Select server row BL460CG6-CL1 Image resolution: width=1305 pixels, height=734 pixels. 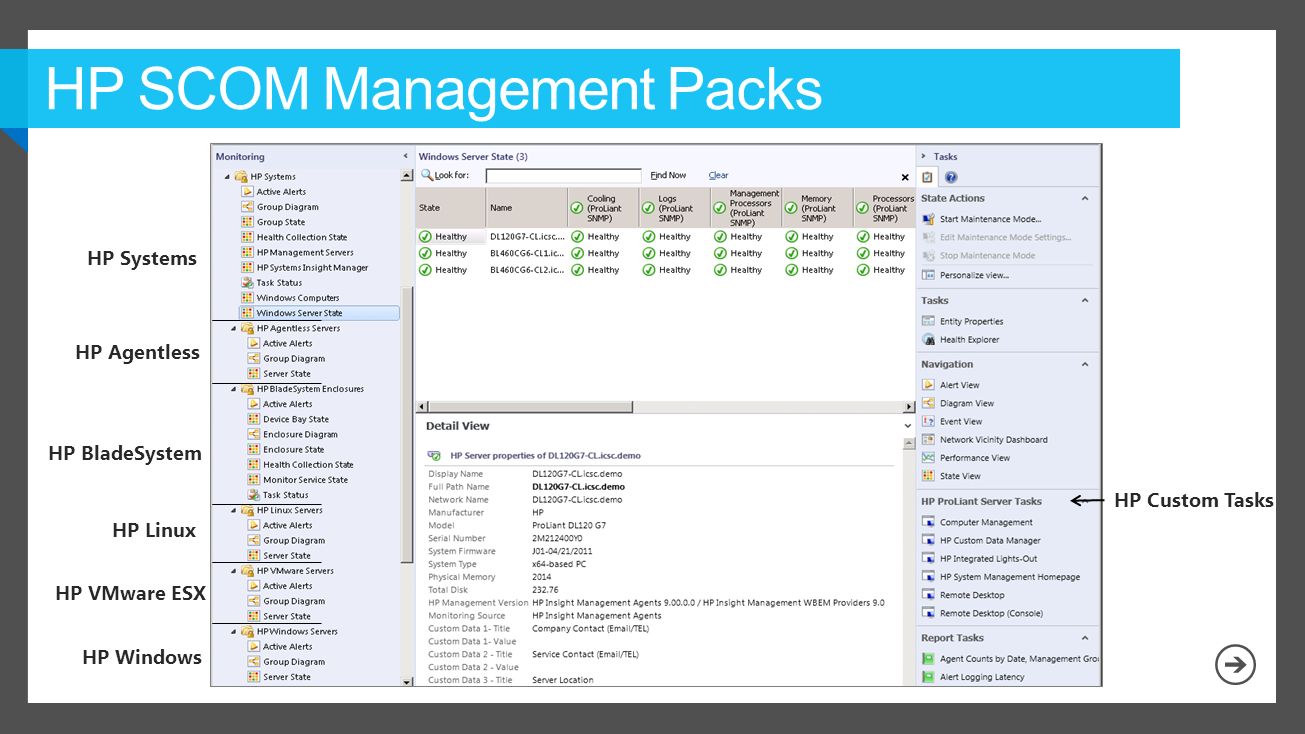coord(665,253)
